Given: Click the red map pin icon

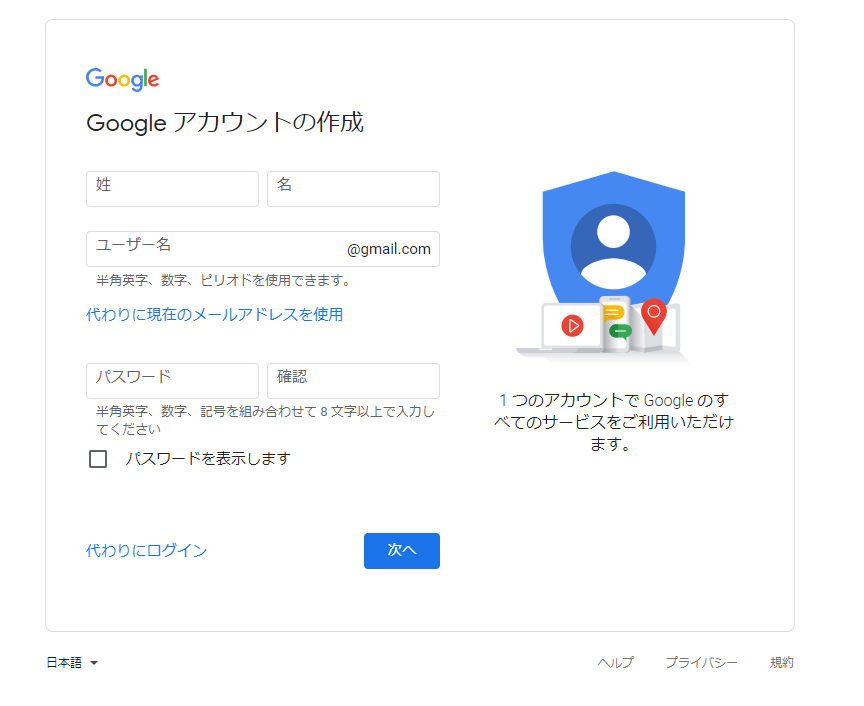Looking at the screenshot, I should click(654, 316).
